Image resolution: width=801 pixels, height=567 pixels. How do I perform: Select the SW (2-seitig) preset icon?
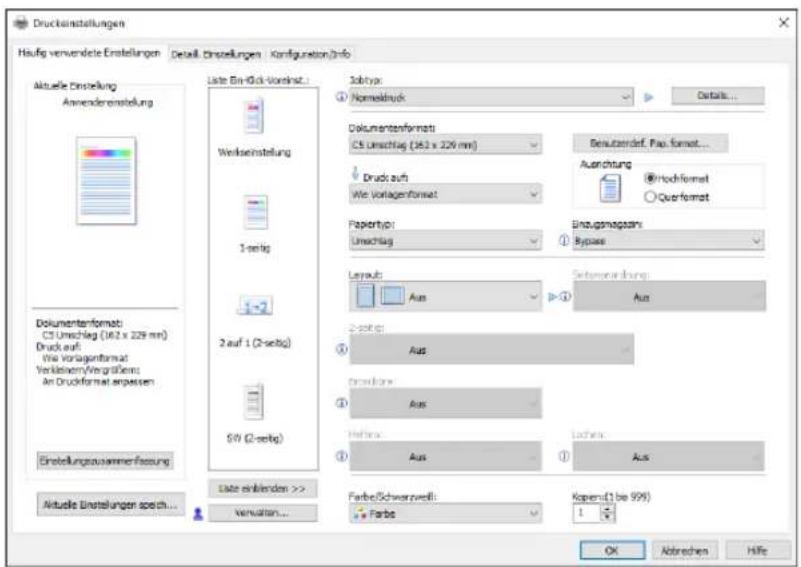click(x=254, y=401)
